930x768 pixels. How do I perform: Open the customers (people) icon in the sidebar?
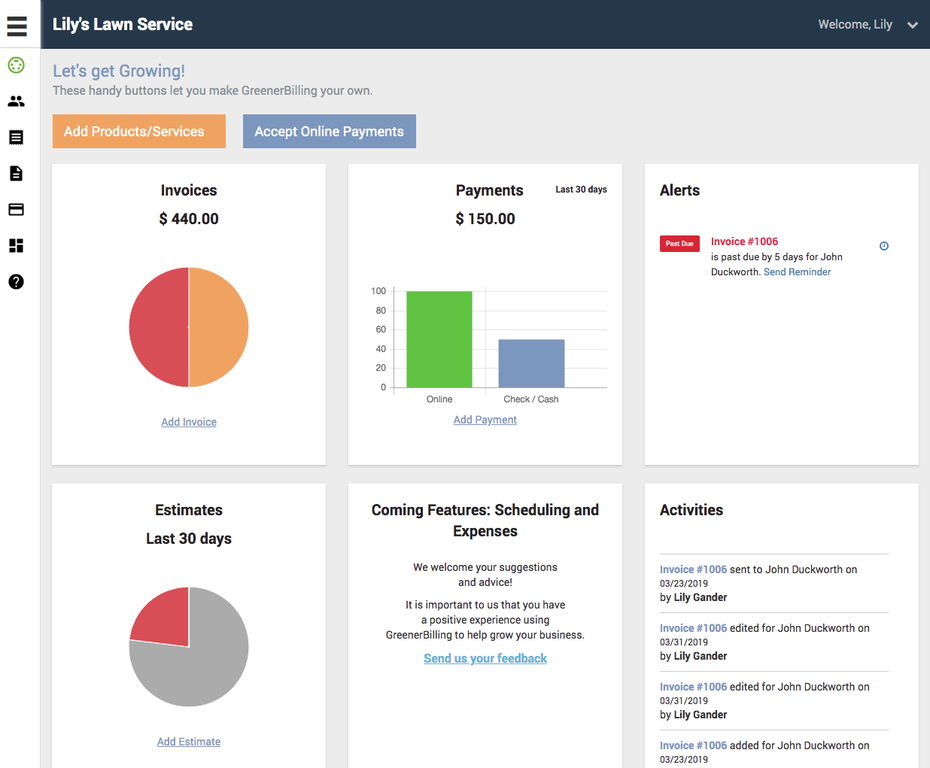[x=16, y=101]
